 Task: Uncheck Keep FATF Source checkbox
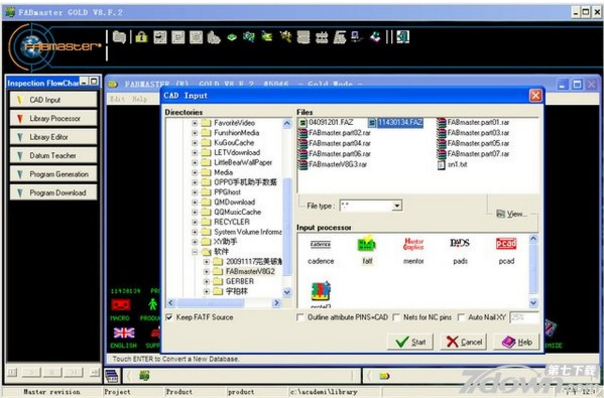point(169,317)
